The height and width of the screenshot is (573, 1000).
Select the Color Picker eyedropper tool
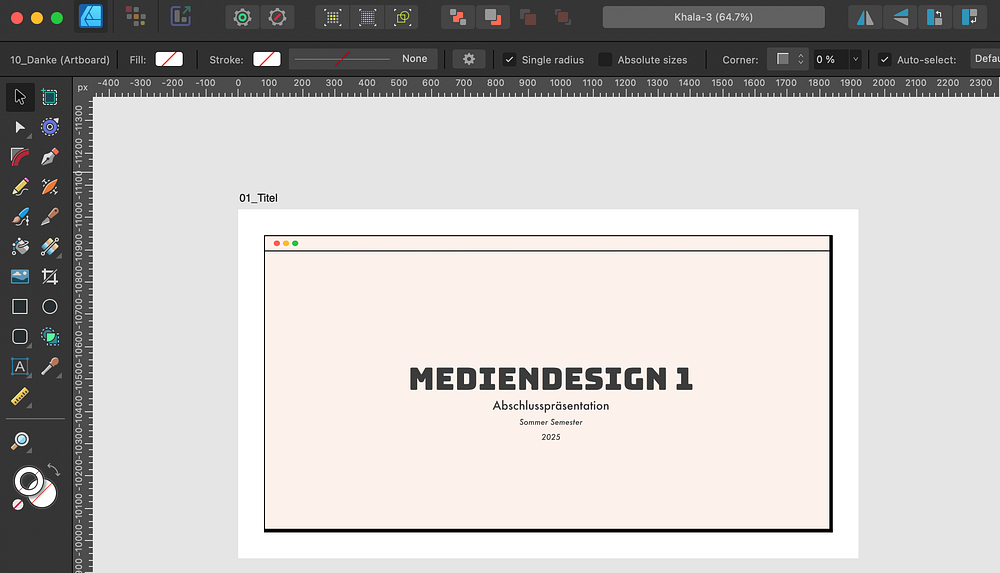coord(50,366)
